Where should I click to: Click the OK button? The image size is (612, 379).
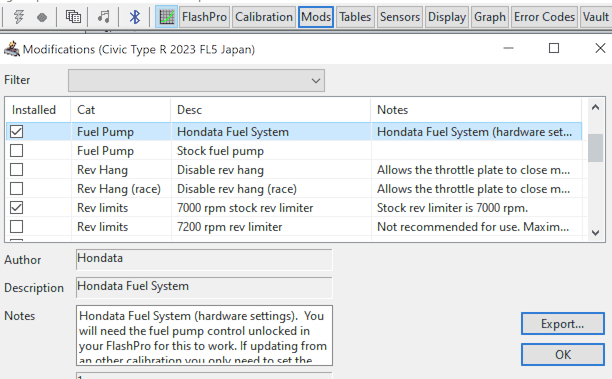point(562,354)
